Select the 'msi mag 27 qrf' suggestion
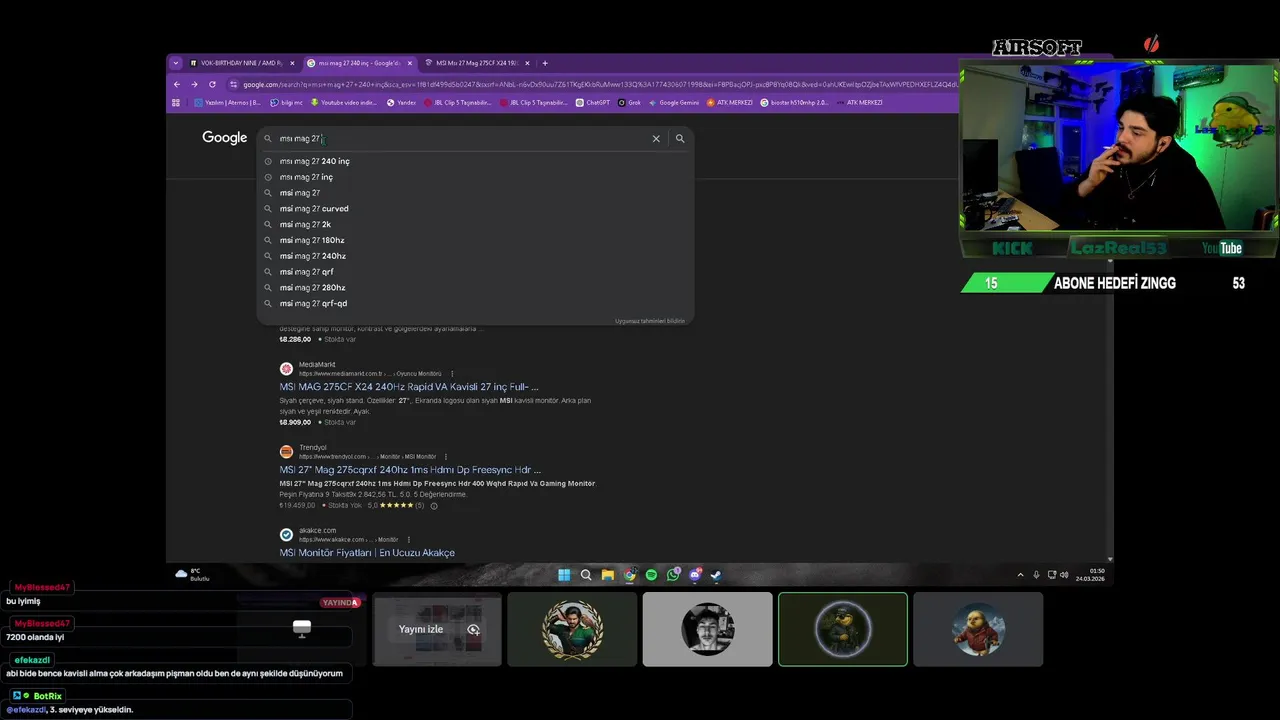 [x=475, y=272]
